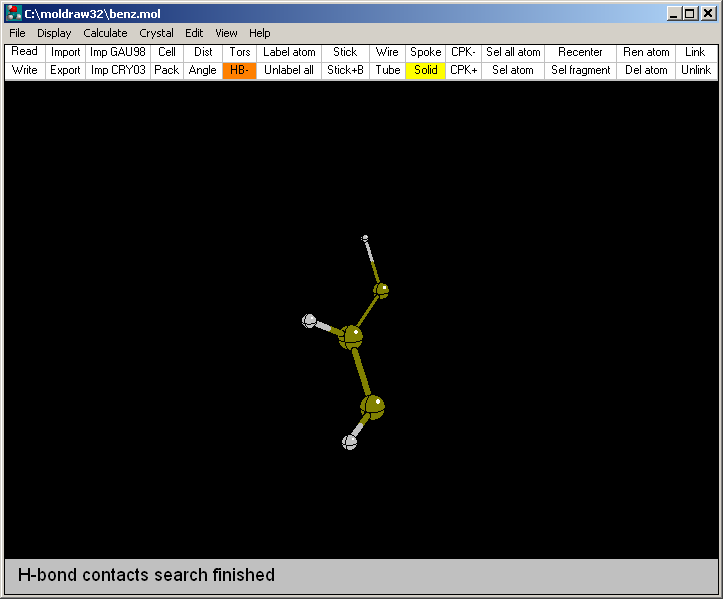This screenshot has height=599, width=723.
Task: Select the Tors torsion tool
Action: click(x=239, y=52)
